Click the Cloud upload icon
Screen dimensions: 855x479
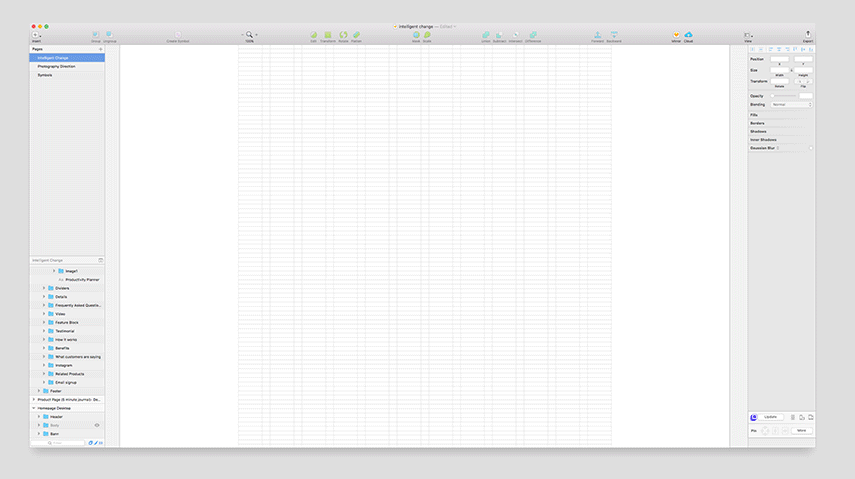(x=689, y=35)
